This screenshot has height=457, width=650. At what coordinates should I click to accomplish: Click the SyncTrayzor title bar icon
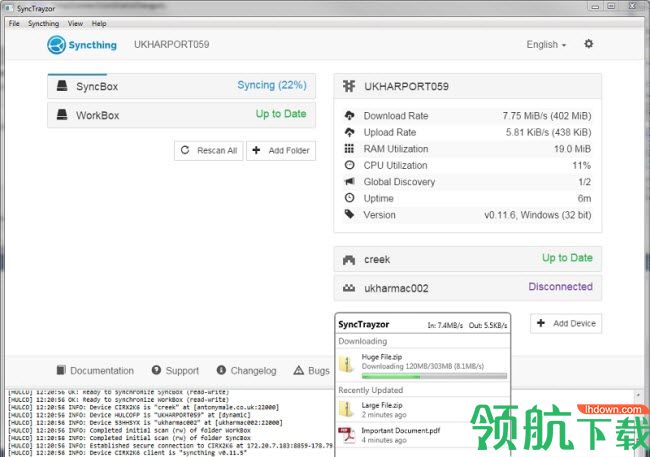click(x=9, y=8)
